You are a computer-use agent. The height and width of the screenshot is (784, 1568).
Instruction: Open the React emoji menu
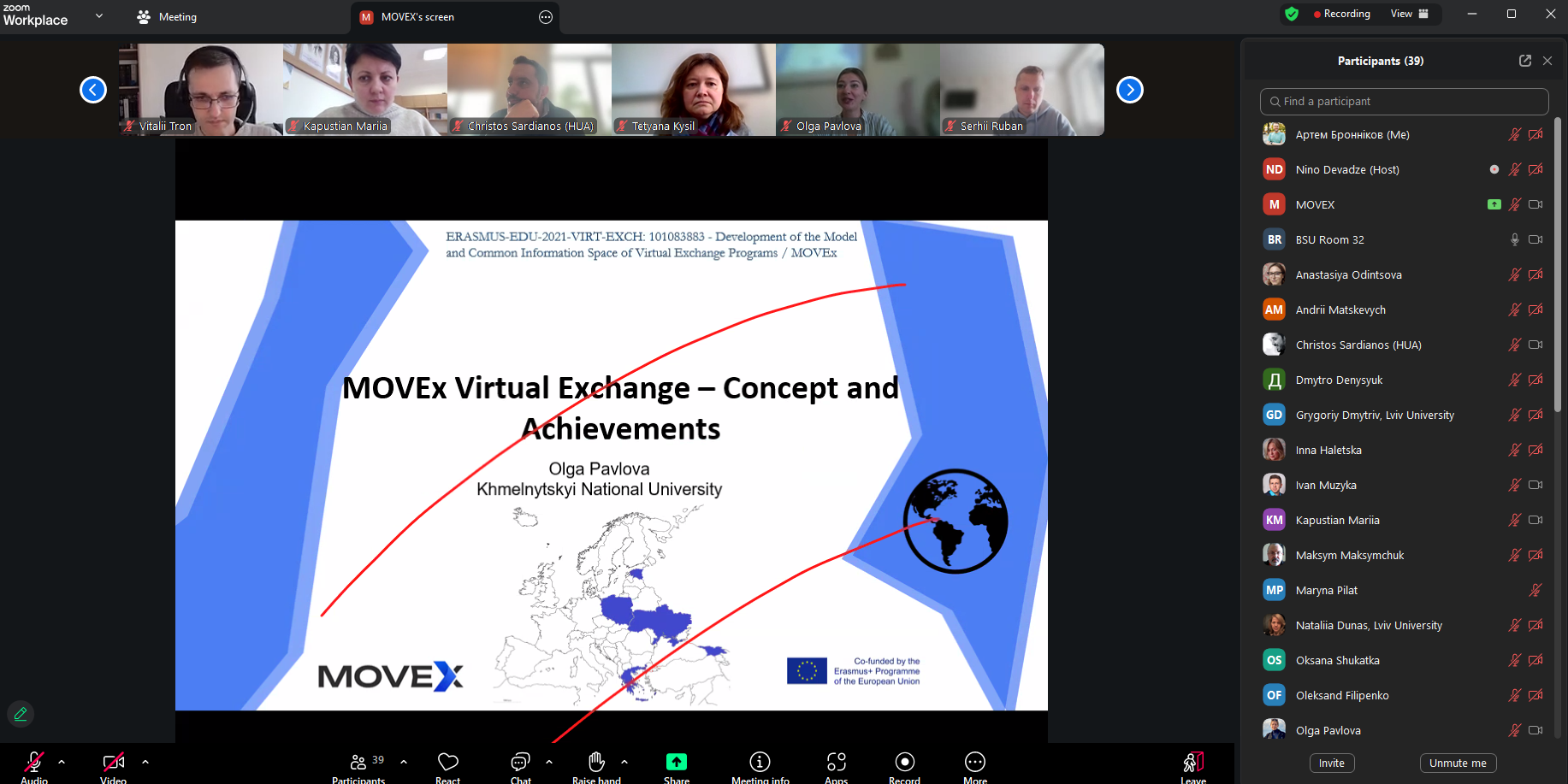tap(447, 762)
